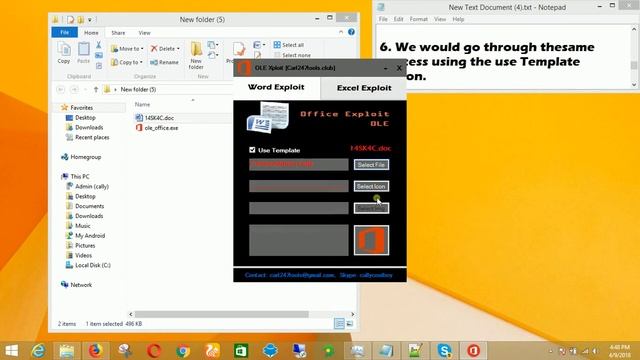Click the large Office logo button in OLE Xploit
The height and width of the screenshot is (360, 640).
coord(371,240)
